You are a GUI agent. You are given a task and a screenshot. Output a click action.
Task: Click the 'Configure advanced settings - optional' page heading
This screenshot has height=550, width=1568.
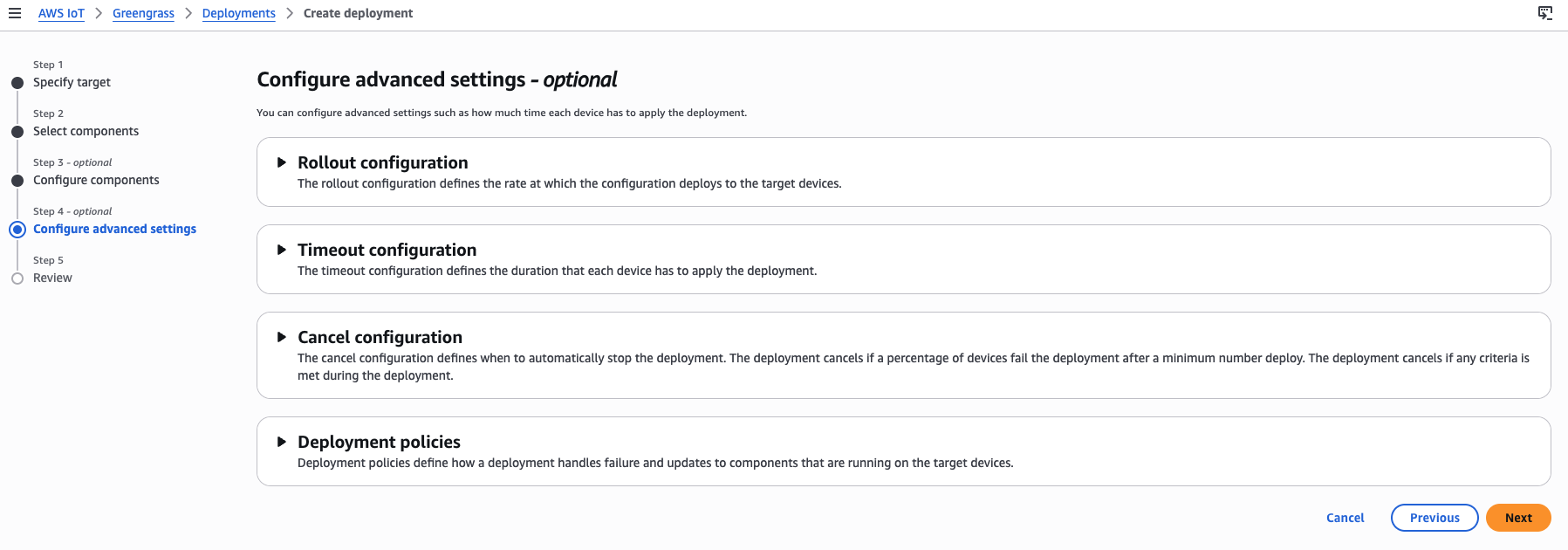click(x=436, y=79)
